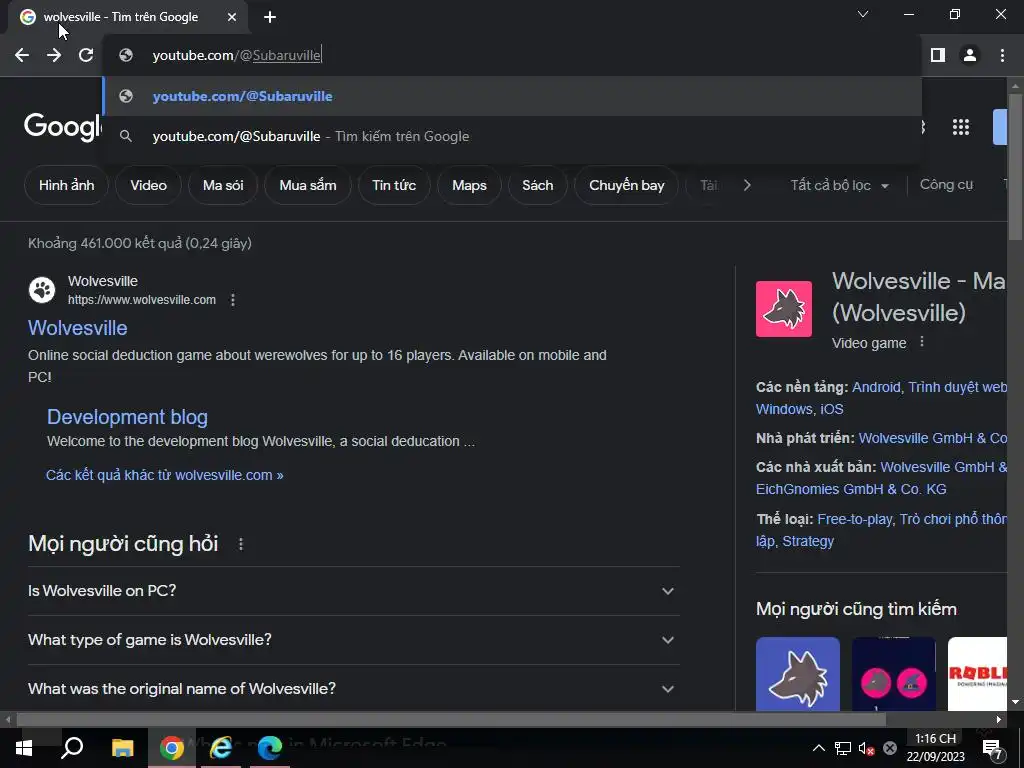Open the Chrome three-dot menu
This screenshot has height=768, width=1024.
[1002, 55]
